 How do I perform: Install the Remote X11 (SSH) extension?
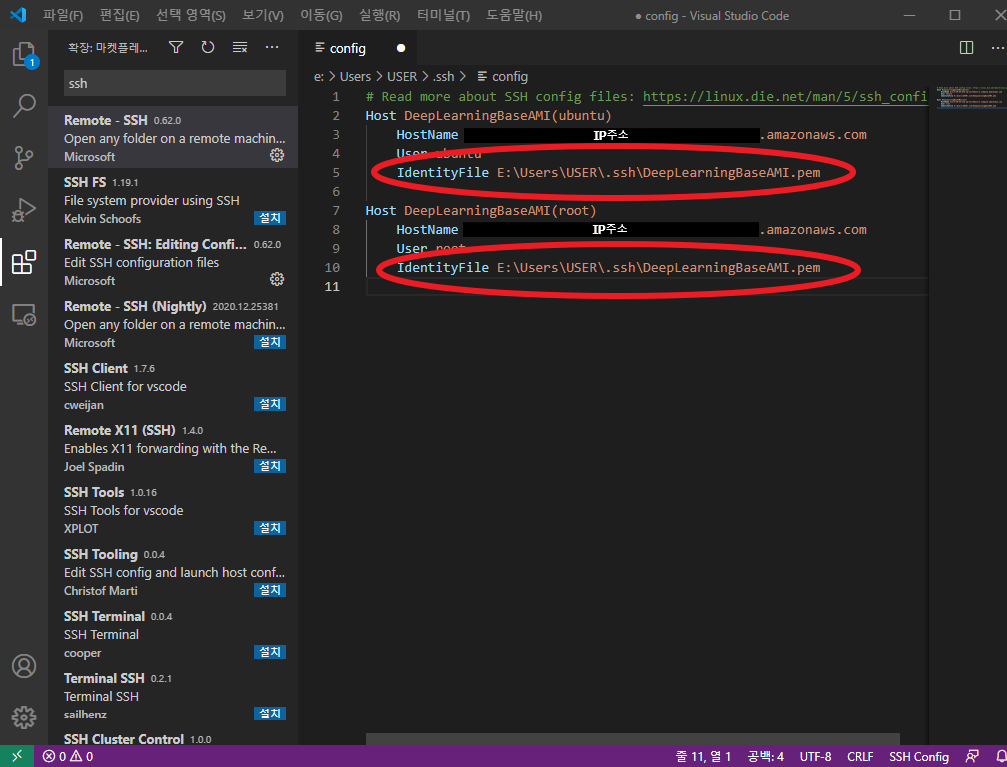[x=270, y=466]
